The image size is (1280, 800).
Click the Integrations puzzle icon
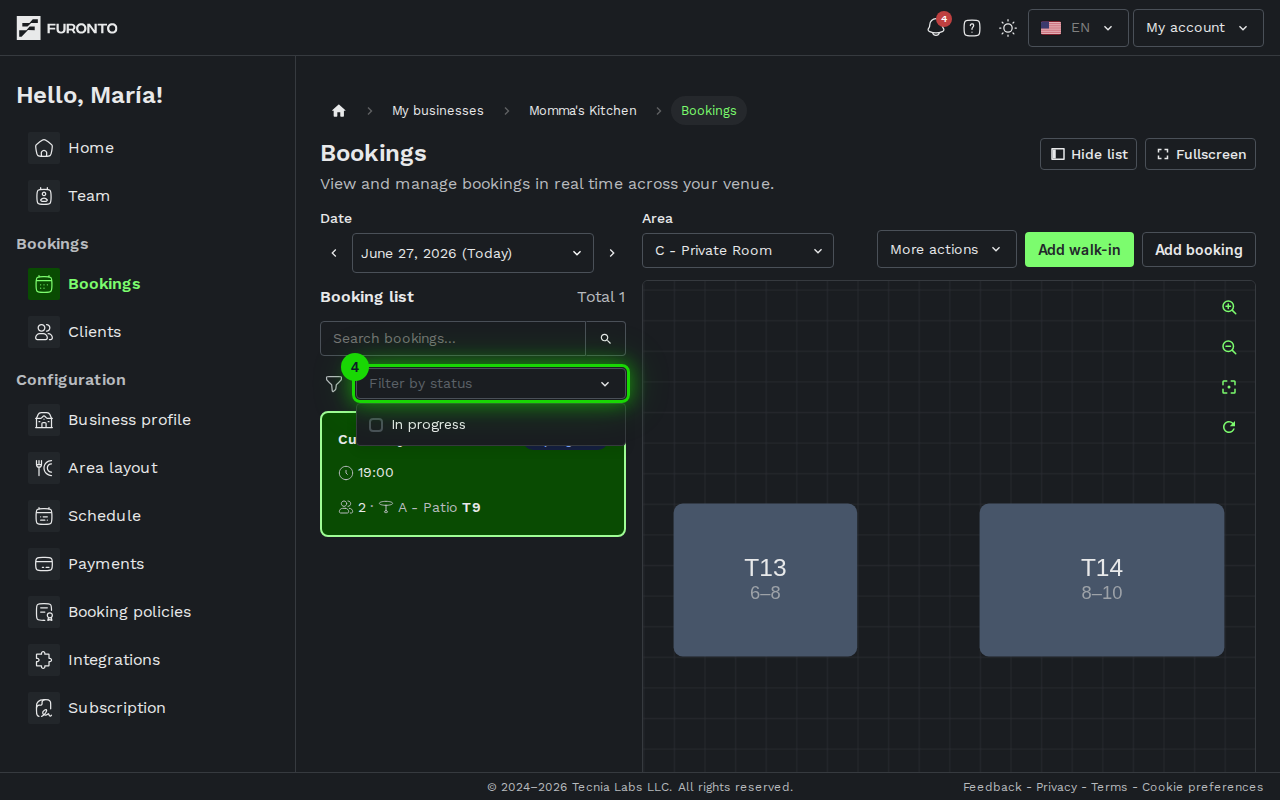(44, 660)
